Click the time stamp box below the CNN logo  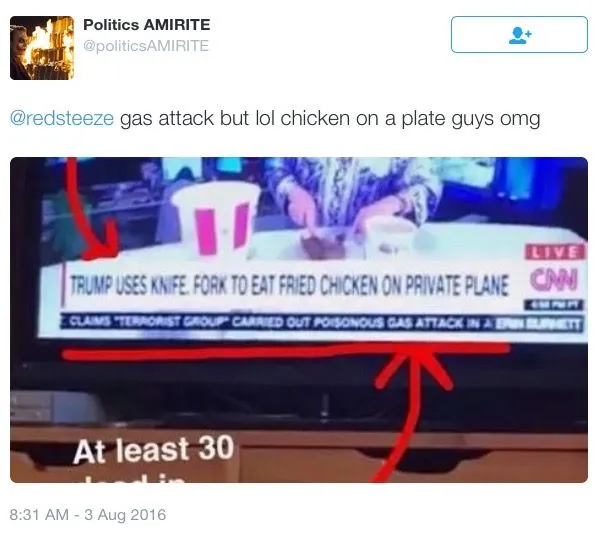point(554,305)
